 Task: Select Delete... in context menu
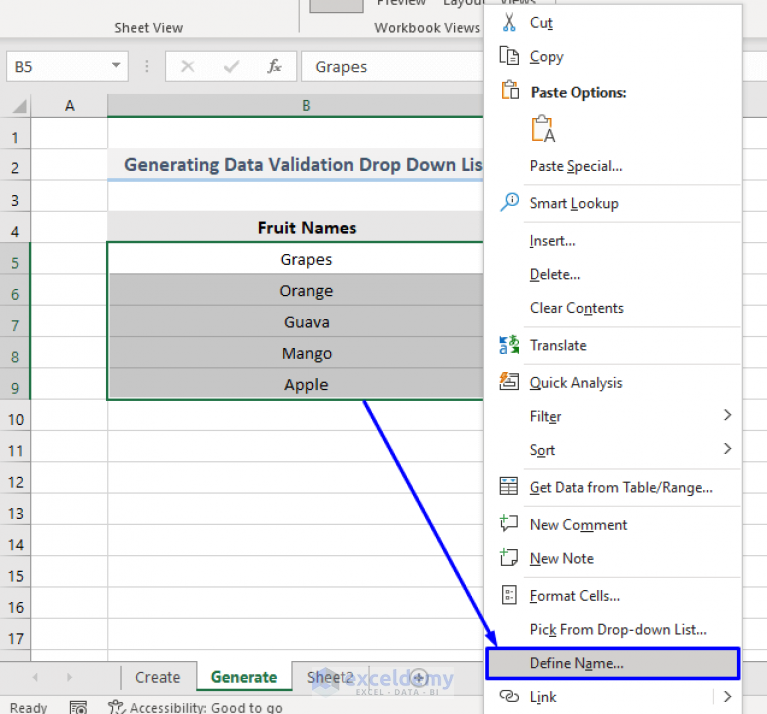[555, 274]
